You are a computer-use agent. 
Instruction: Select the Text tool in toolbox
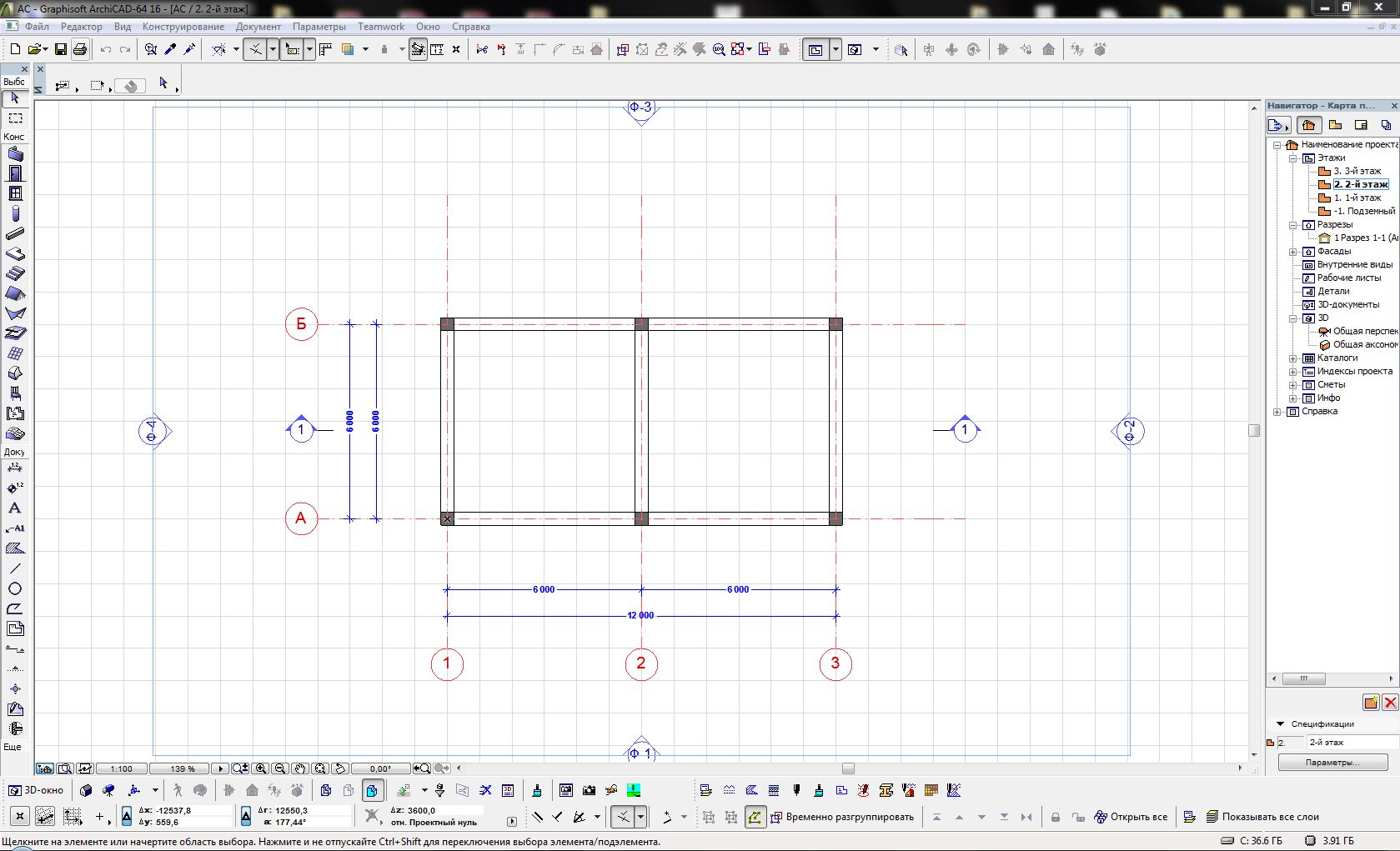[15, 508]
